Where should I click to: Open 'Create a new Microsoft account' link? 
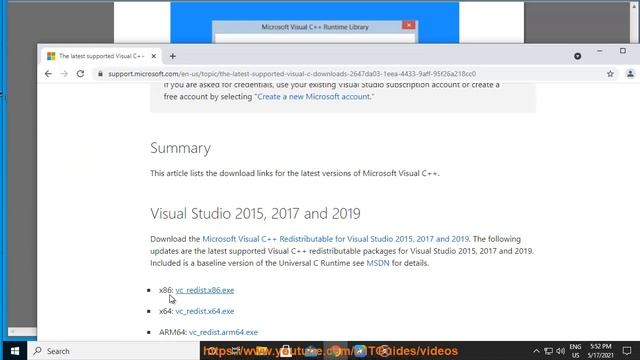pyautogui.click(x=313, y=97)
